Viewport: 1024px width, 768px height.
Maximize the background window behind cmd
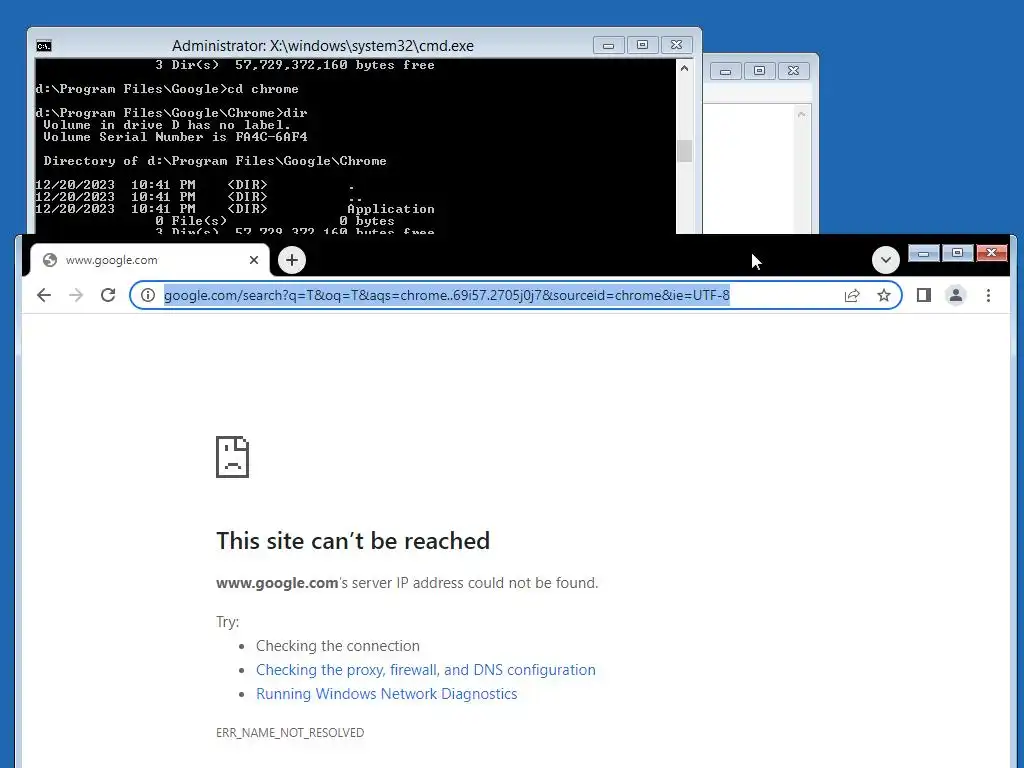[x=760, y=71]
